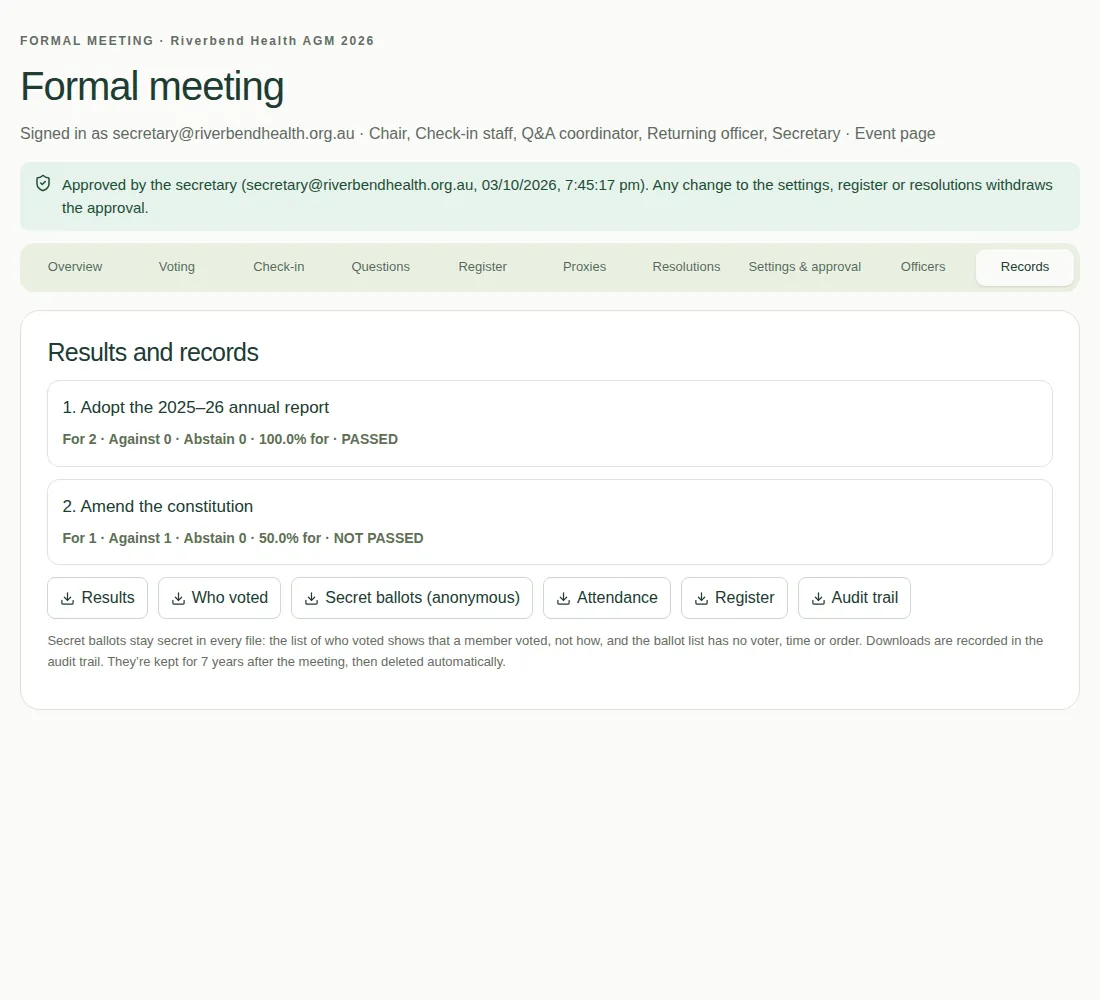Image resolution: width=1100 pixels, height=1000 pixels.
Task: Go to the Check-in tab
Action: click(279, 267)
